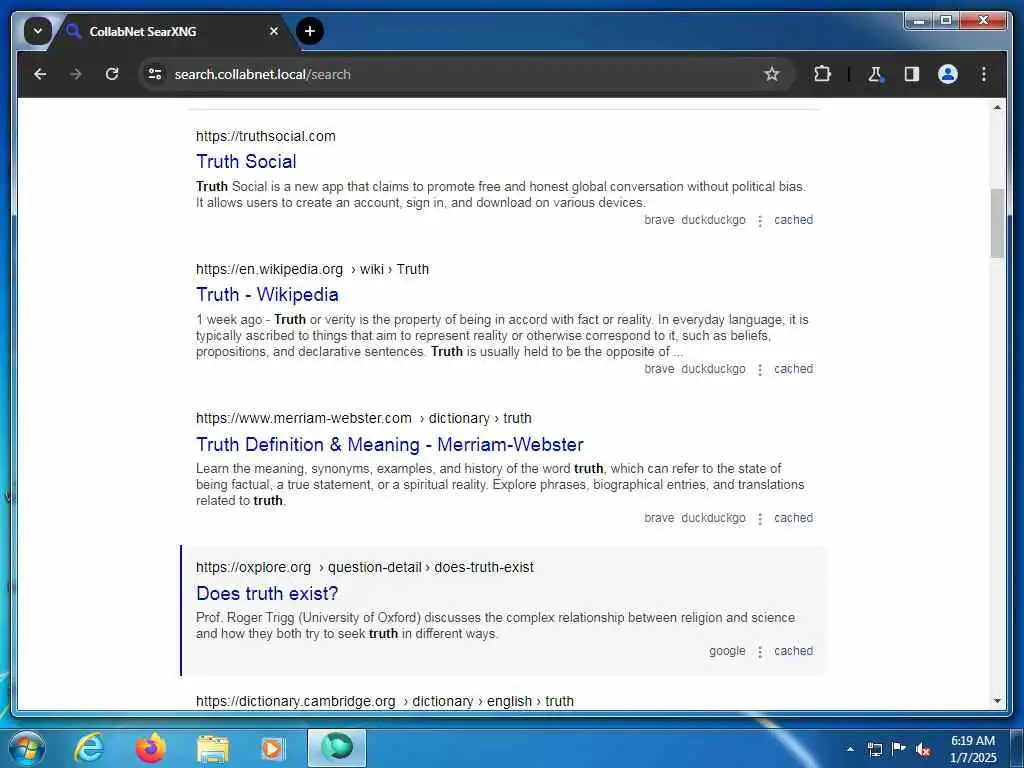Expand options dots for Truth Social
The image size is (1024, 768).
click(760, 221)
